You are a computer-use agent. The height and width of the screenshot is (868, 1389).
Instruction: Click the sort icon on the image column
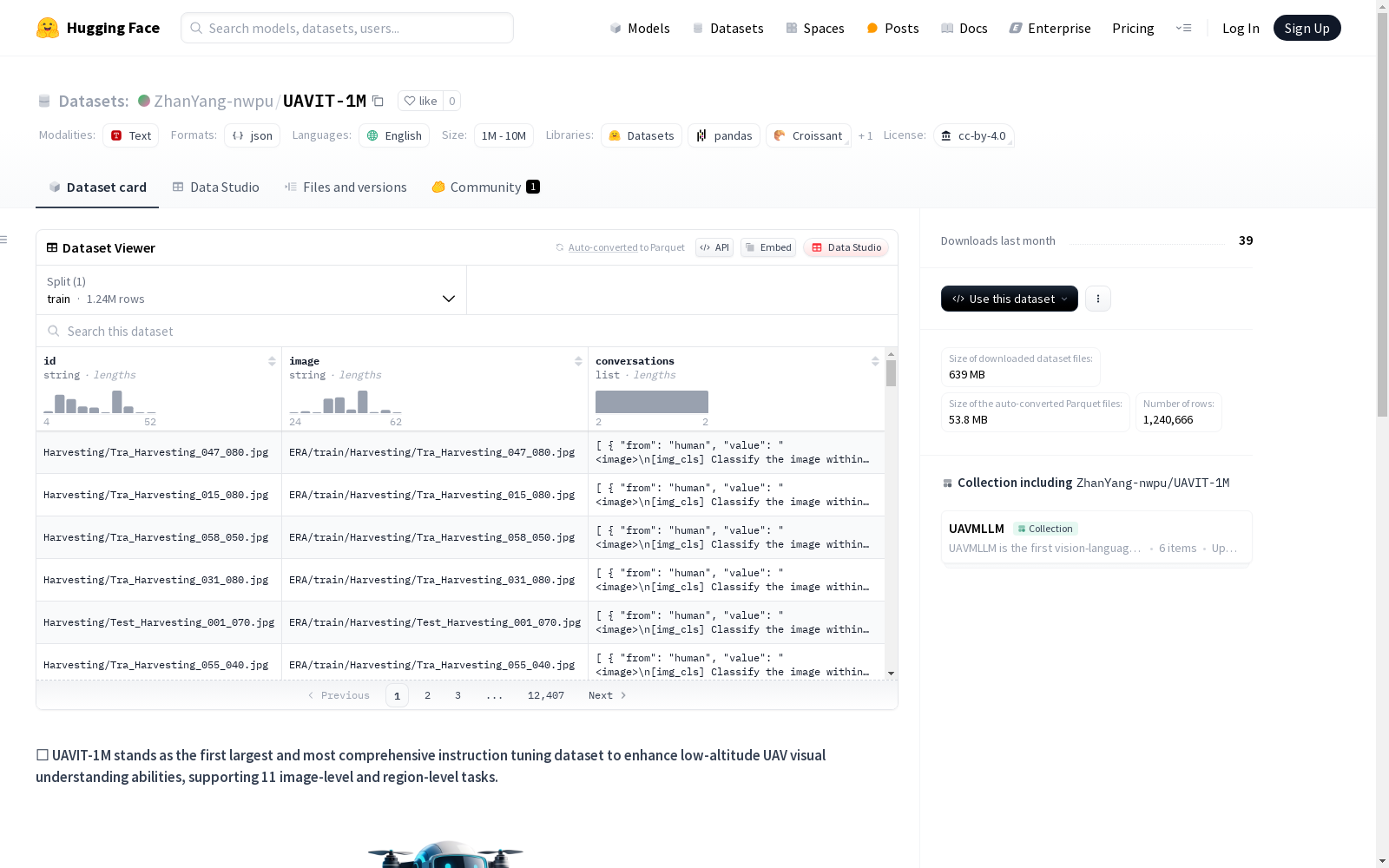click(x=578, y=361)
